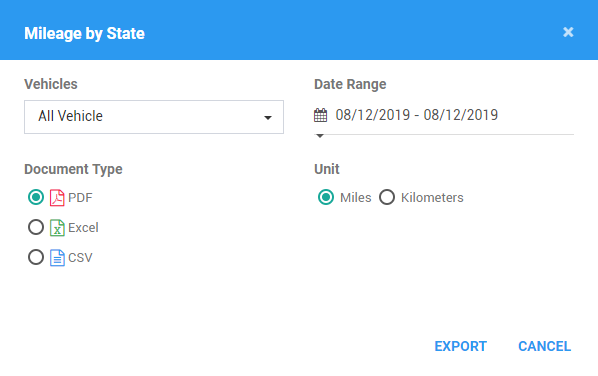
Task: Click the Kilometers label text
Action: (x=432, y=198)
